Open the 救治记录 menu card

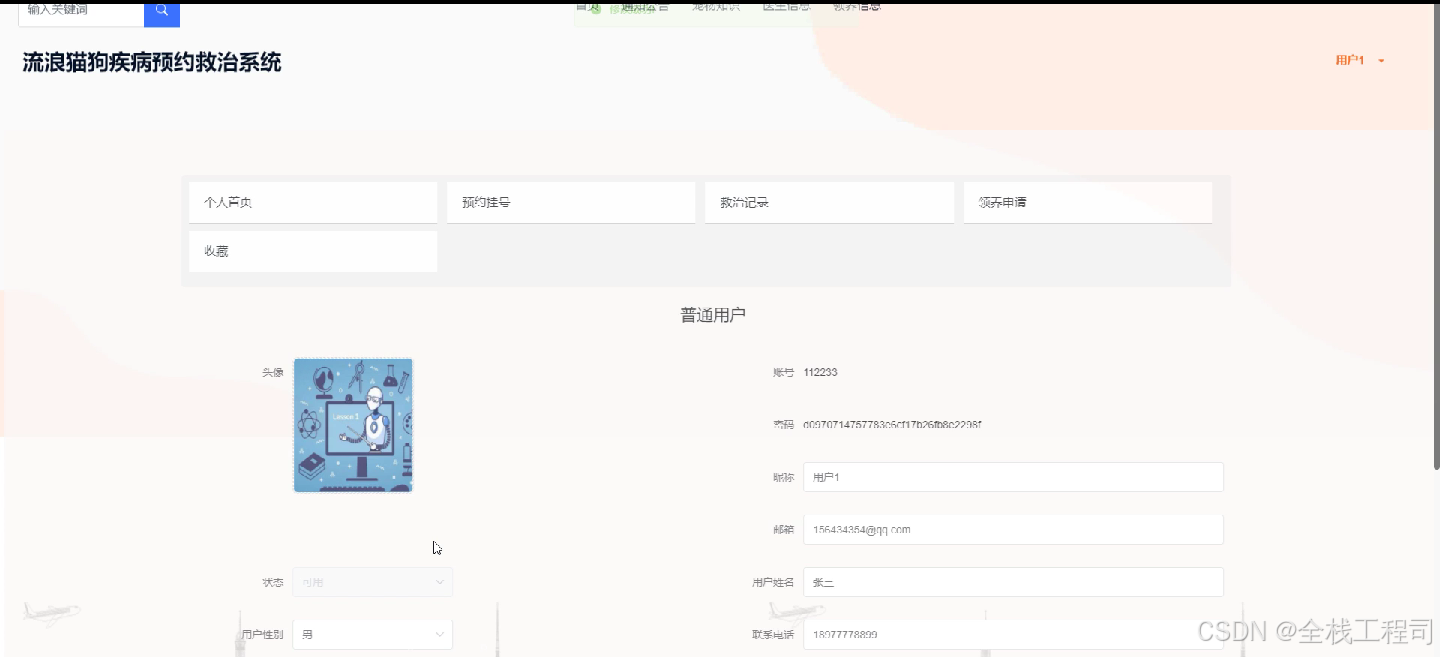click(829, 202)
